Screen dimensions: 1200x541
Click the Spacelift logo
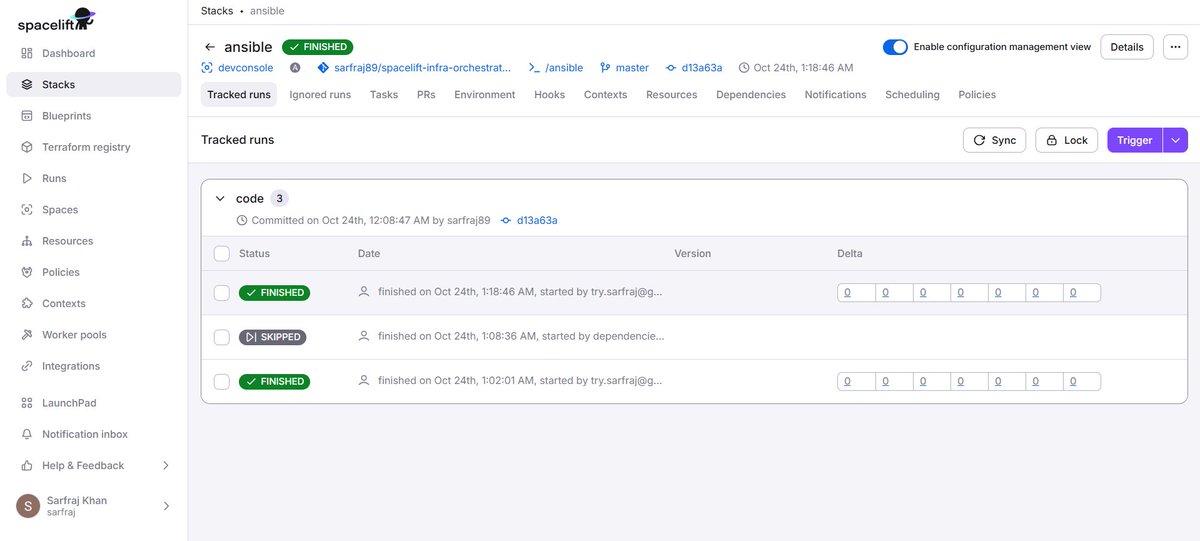pyautogui.click(x=56, y=19)
